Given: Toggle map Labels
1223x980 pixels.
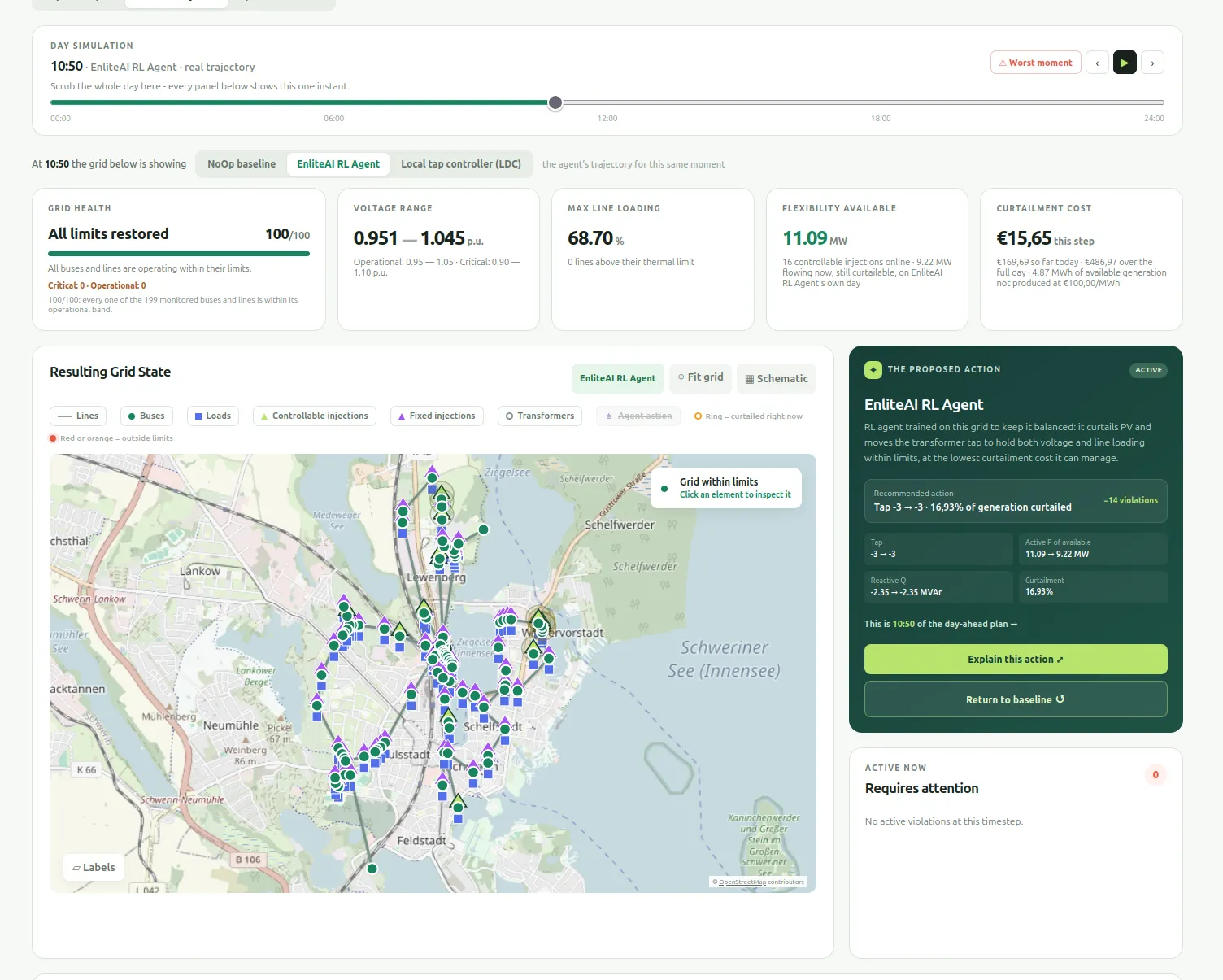Looking at the screenshot, I should pos(94,868).
